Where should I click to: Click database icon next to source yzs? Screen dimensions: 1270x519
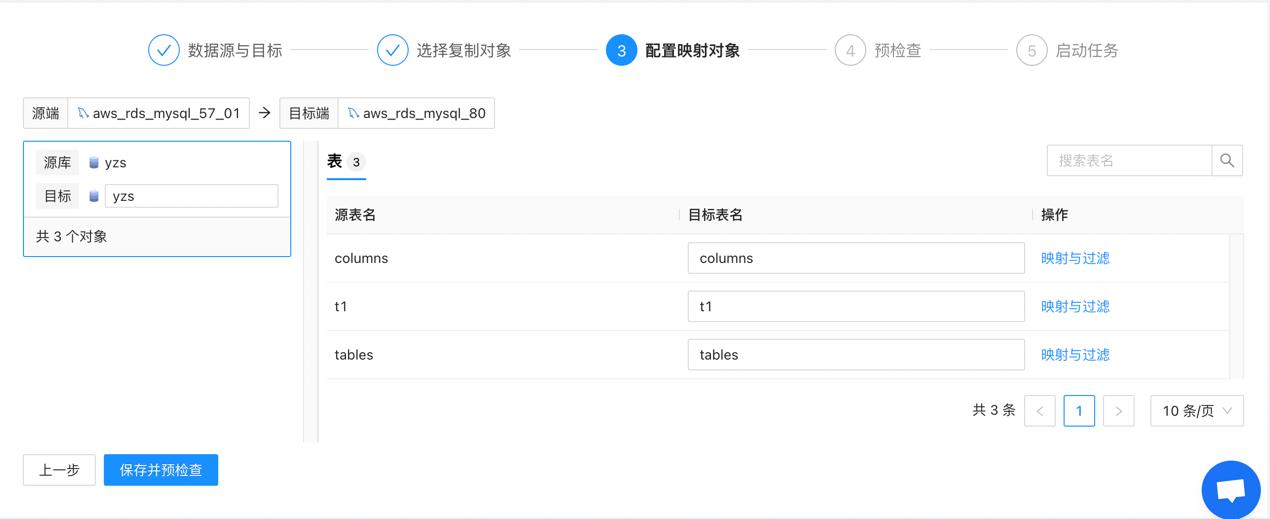(x=94, y=162)
